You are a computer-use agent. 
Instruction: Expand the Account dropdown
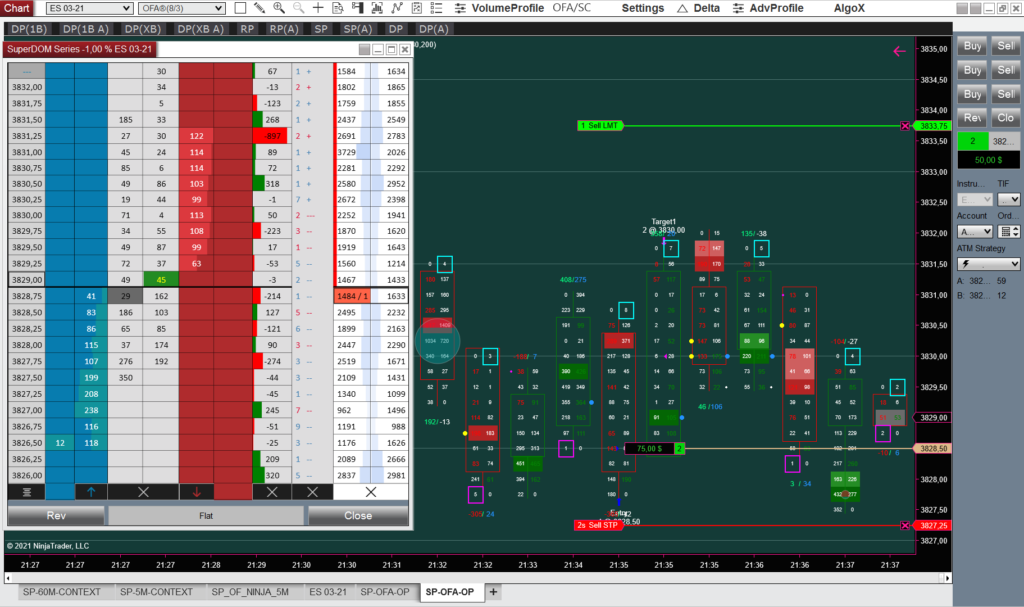pyautogui.click(x=974, y=231)
